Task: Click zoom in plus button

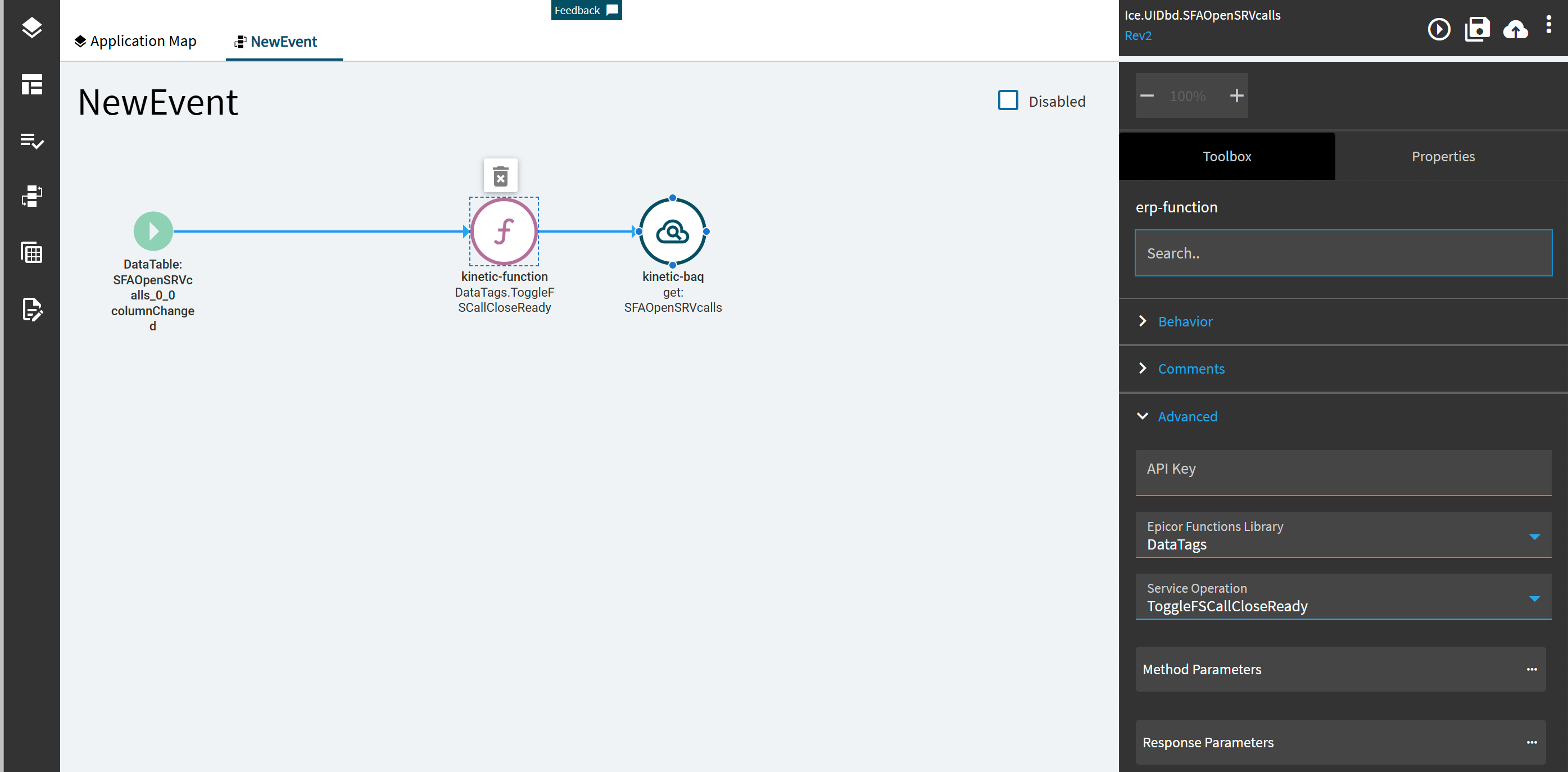Action: 1236,96
